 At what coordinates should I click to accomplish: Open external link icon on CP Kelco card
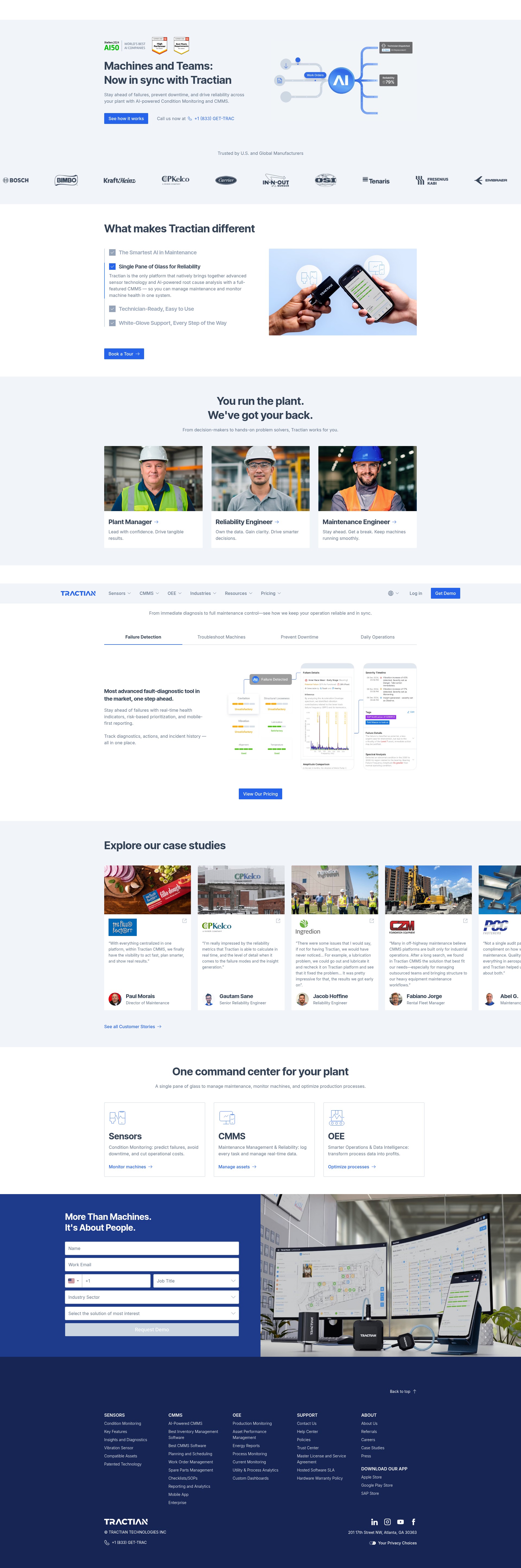coord(278,921)
